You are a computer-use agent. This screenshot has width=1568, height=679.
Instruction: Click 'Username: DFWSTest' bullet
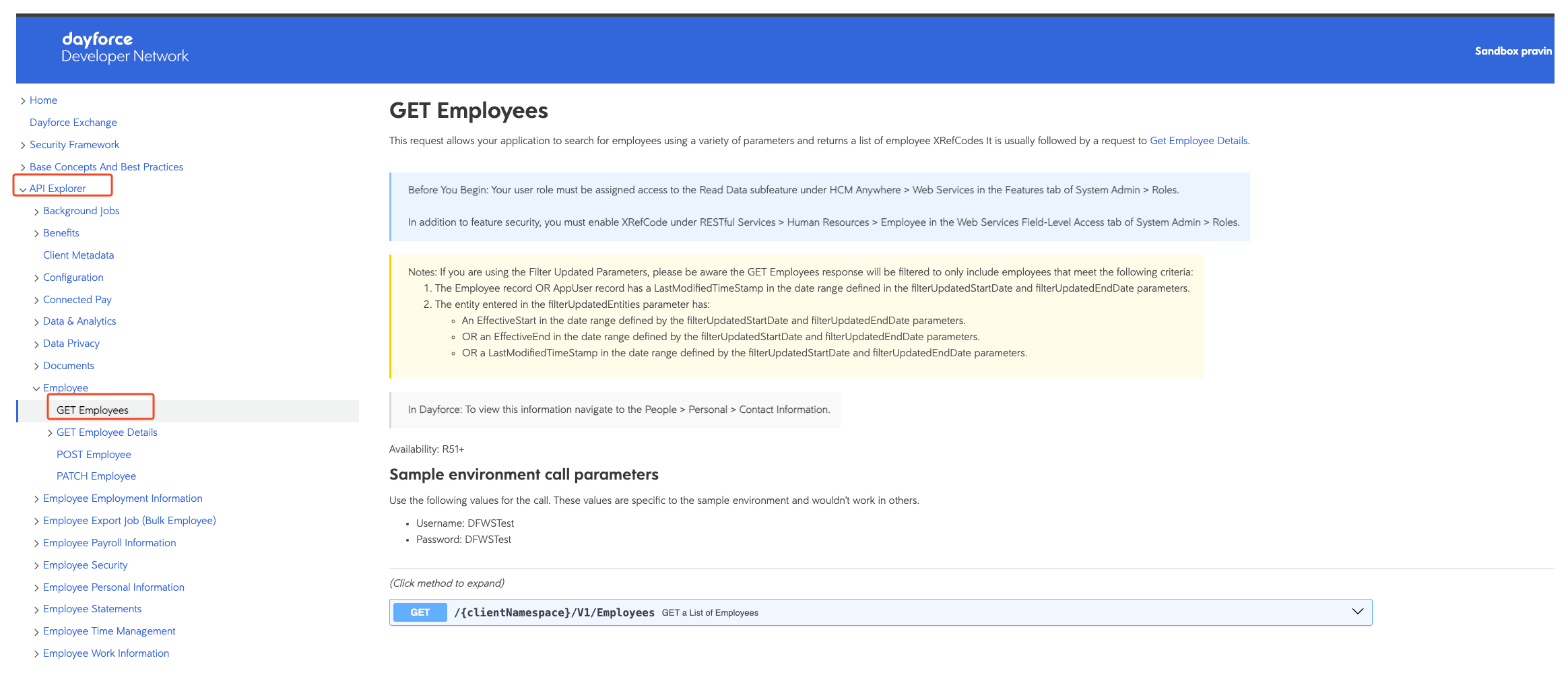465,523
